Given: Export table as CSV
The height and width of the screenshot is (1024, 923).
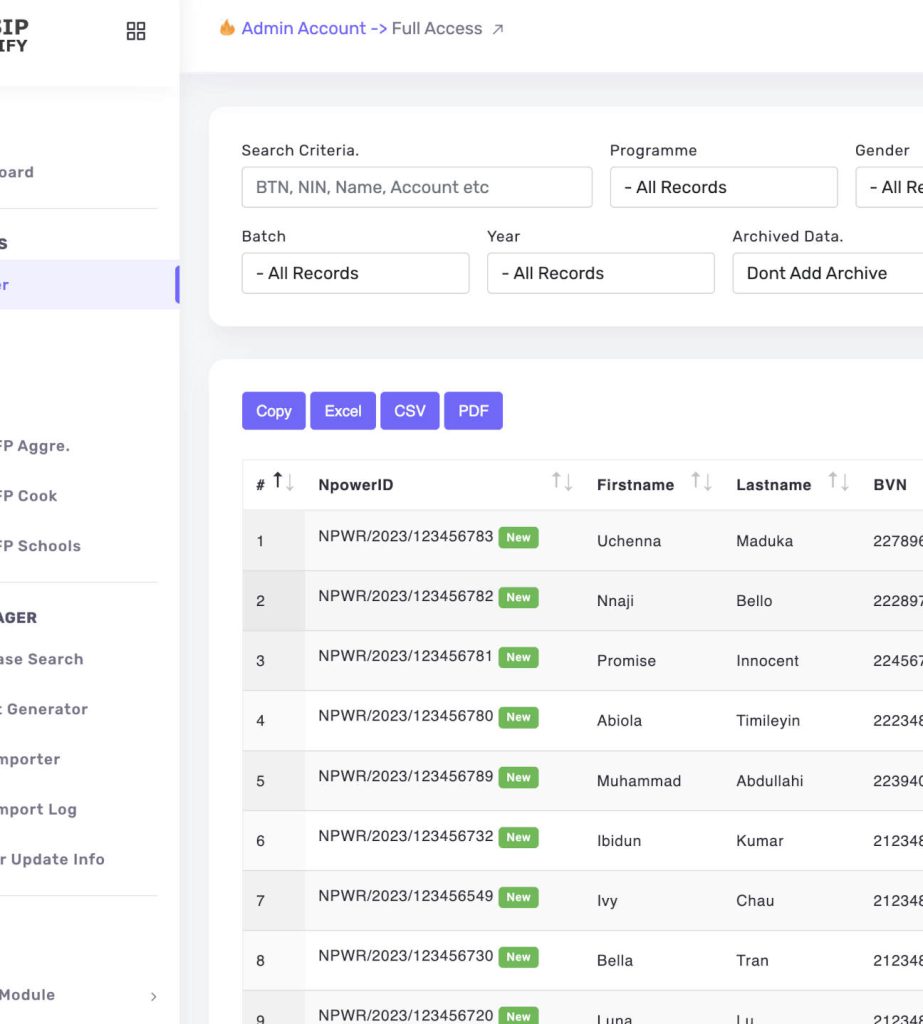Looking at the screenshot, I should pos(409,411).
